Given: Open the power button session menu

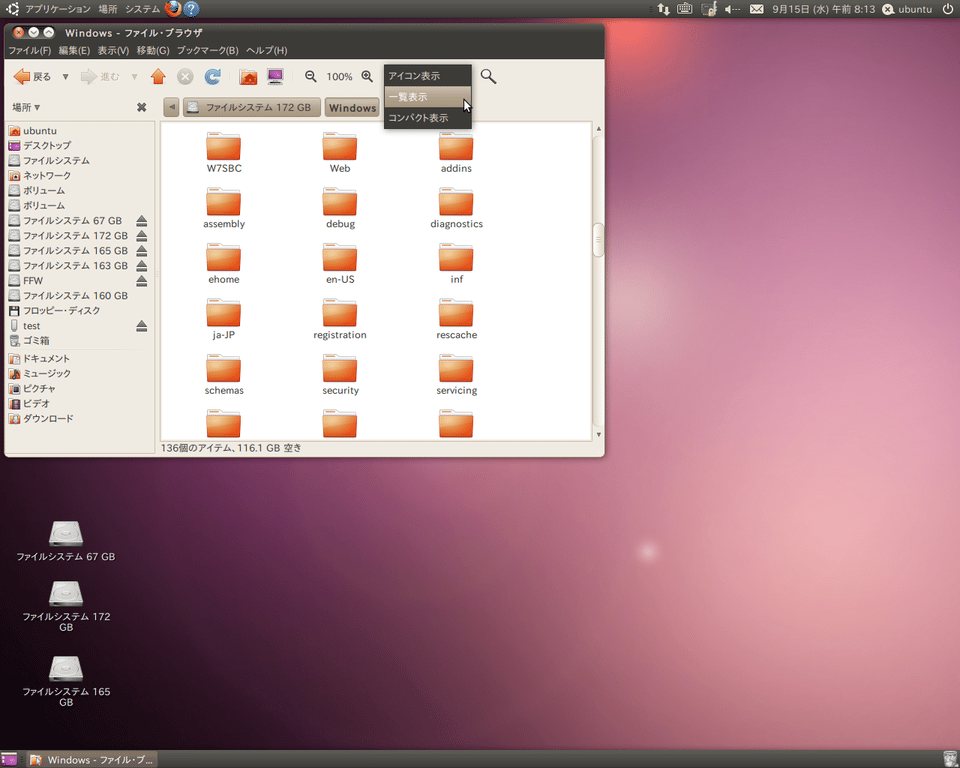Looking at the screenshot, I should pos(947,9).
